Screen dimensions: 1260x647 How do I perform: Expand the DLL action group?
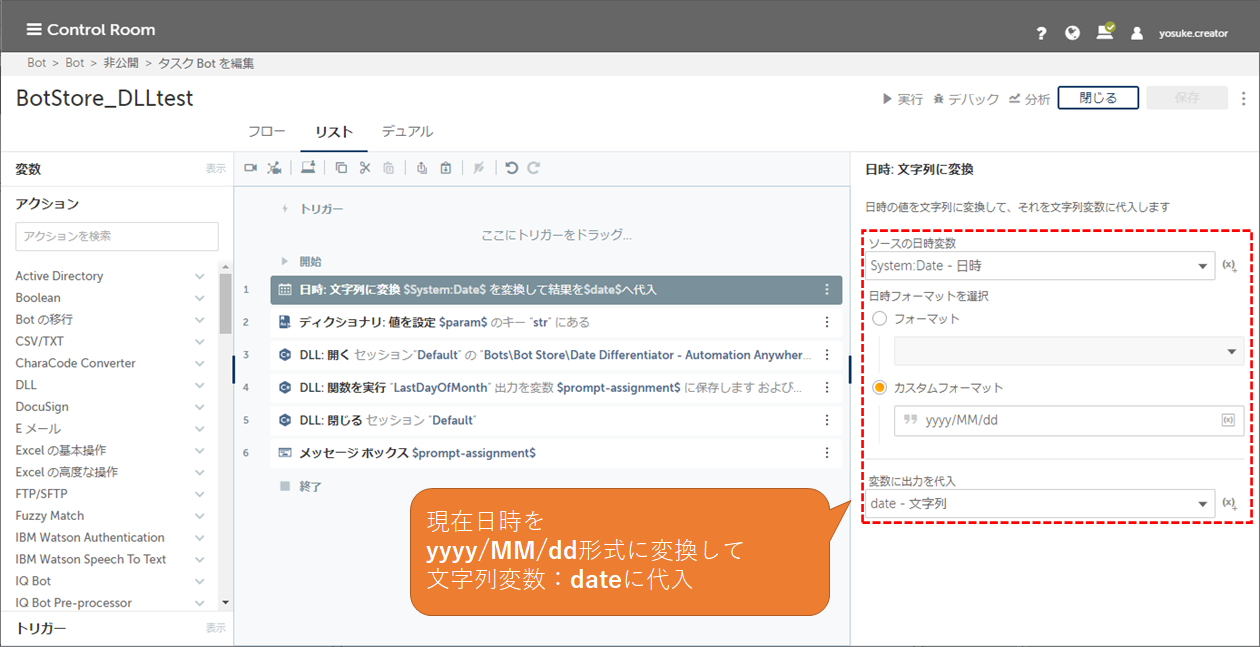[x=200, y=385]
